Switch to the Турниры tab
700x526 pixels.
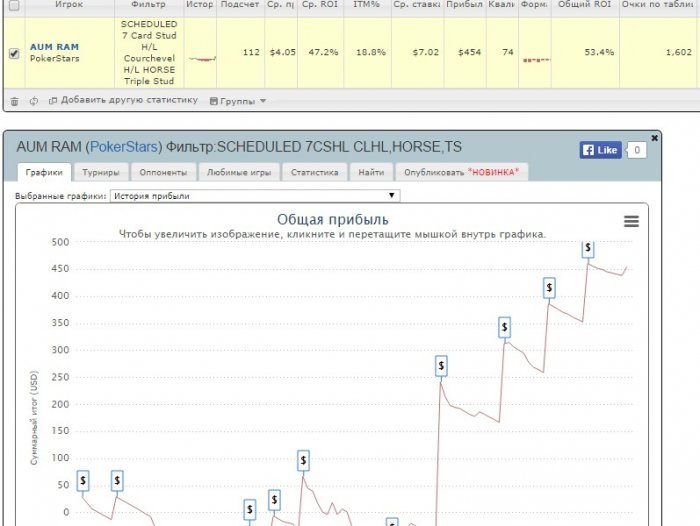[101, 172]
